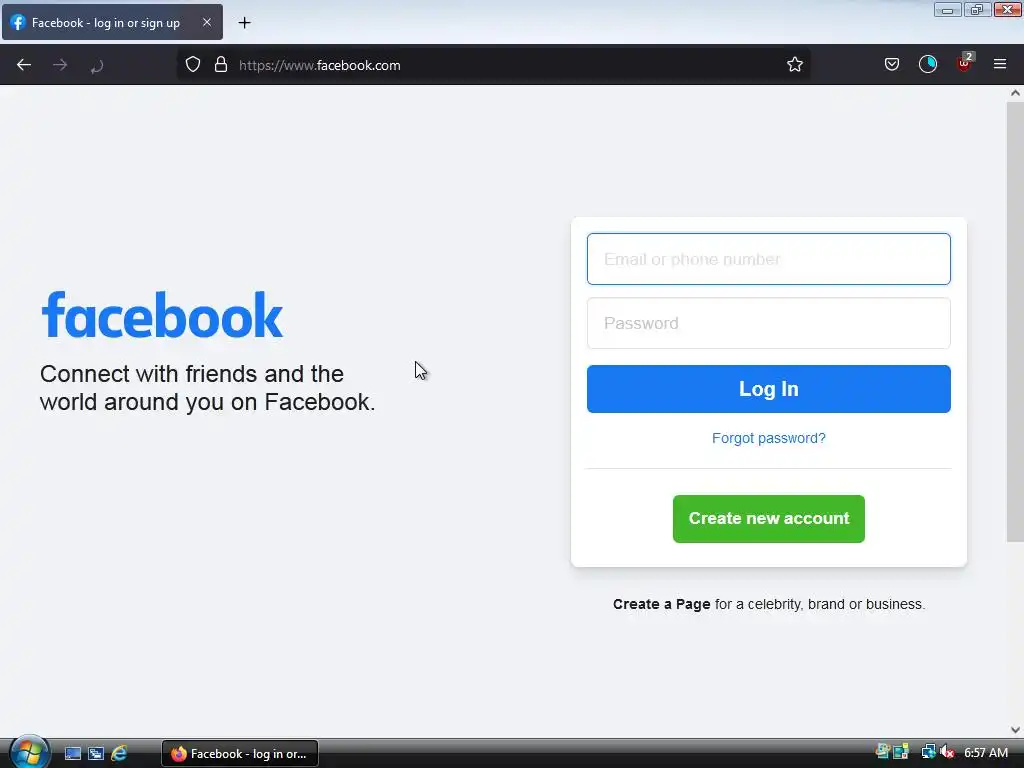
Task: Open the Windows Start orb
Action: click(28, 752)
